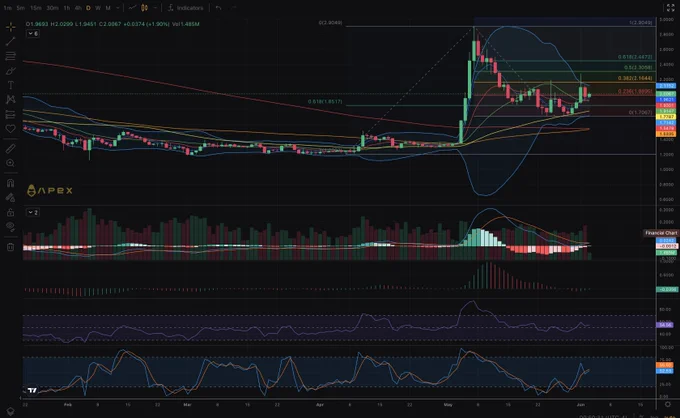Click the Feb label on time axis
Image resolution: width=680 pixels, height=418 pixels.
[x=68, y=404]
